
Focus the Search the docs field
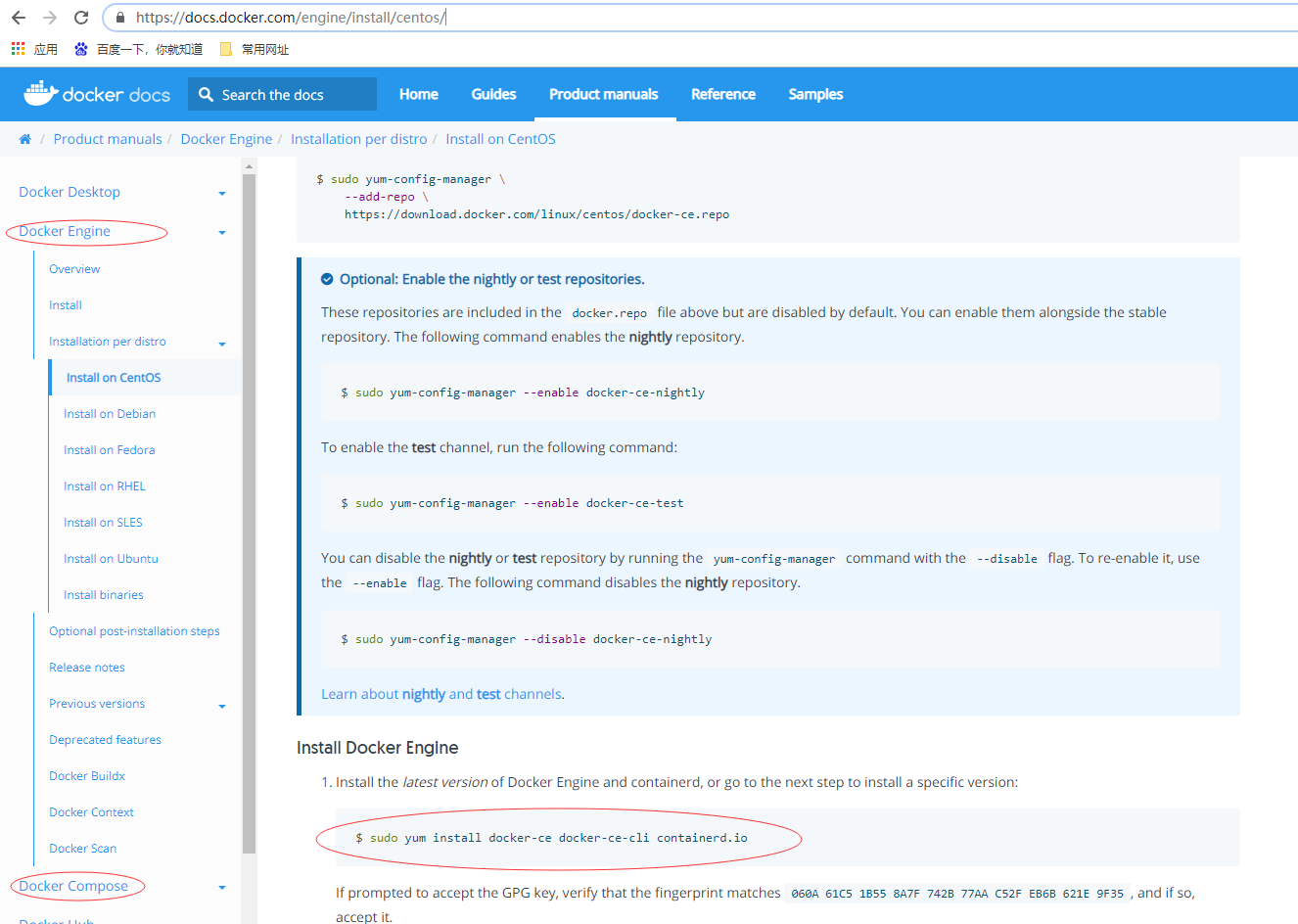pyautogui.click(x=282, y=94)
